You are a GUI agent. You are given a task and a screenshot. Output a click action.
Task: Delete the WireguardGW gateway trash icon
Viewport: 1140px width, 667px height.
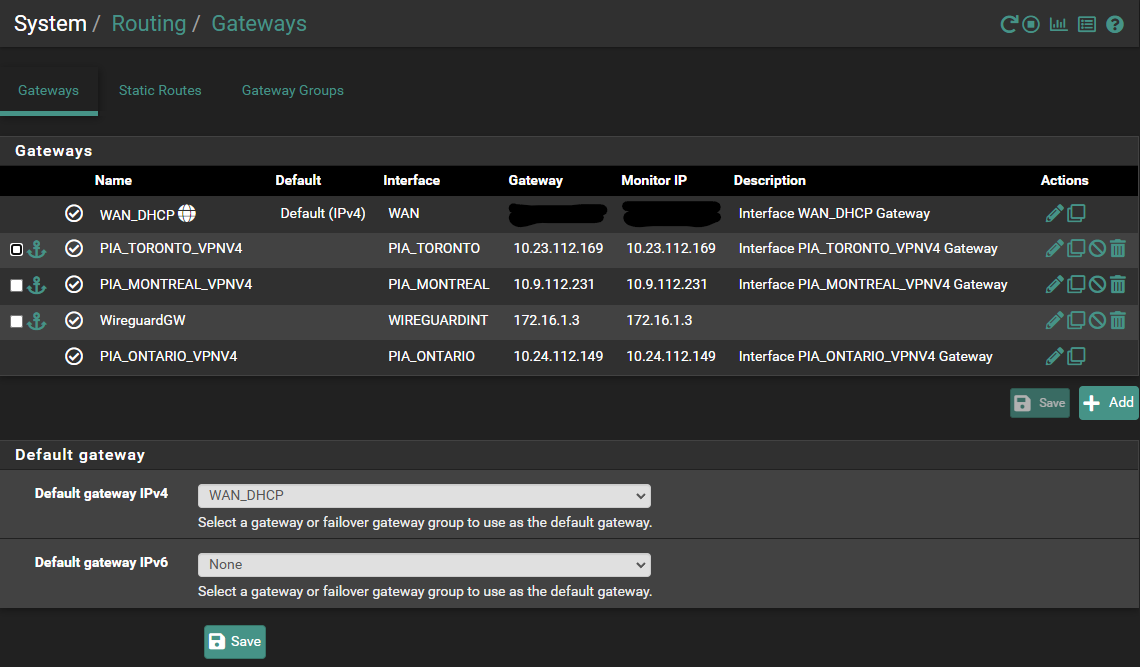[x=1118, y=320]
